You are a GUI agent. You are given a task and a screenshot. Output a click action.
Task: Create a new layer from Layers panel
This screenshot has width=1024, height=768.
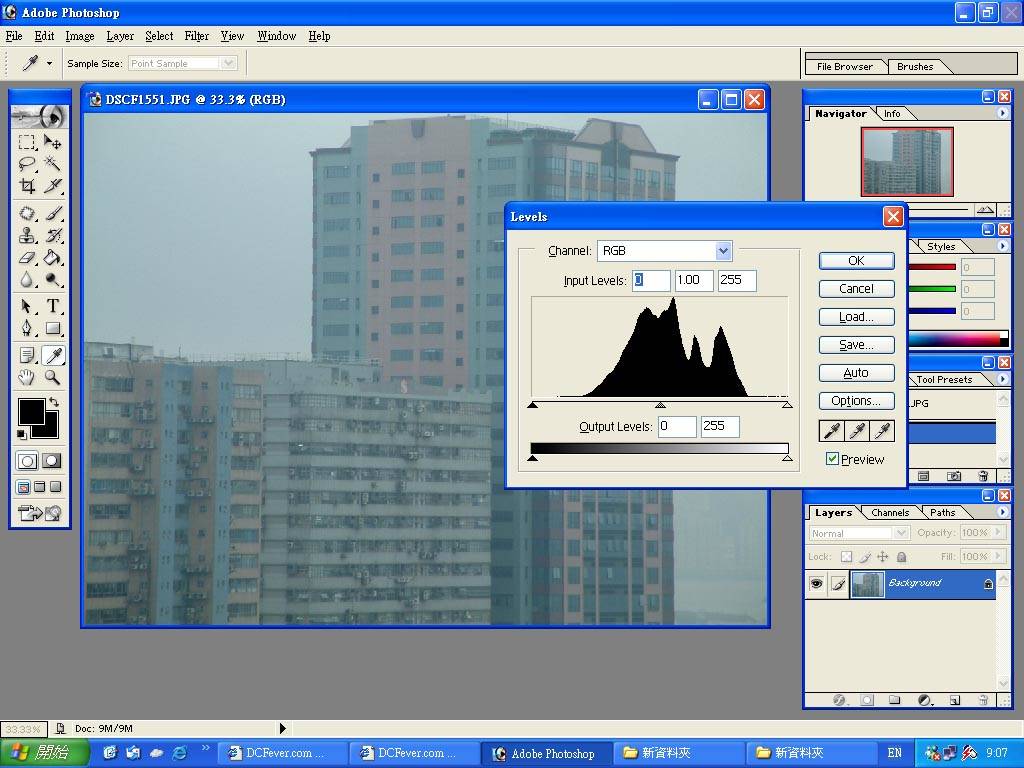click(x=954, y=700)
